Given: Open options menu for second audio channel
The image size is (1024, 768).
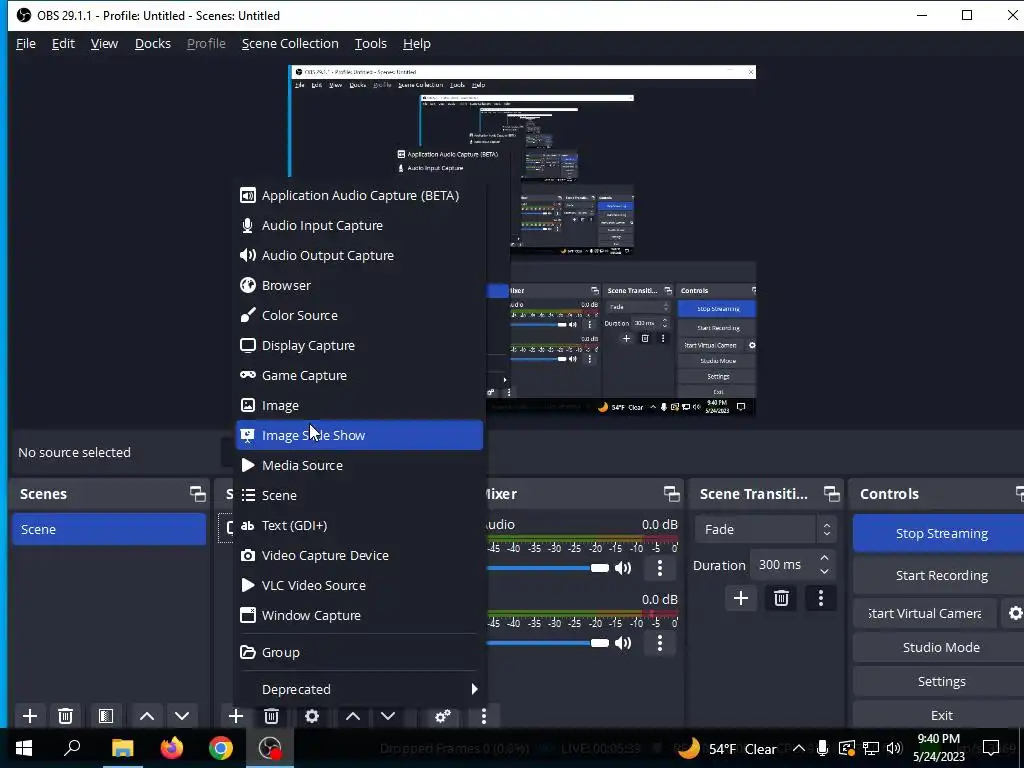Looking at the screenshot, I should click(x=660, y=643).
